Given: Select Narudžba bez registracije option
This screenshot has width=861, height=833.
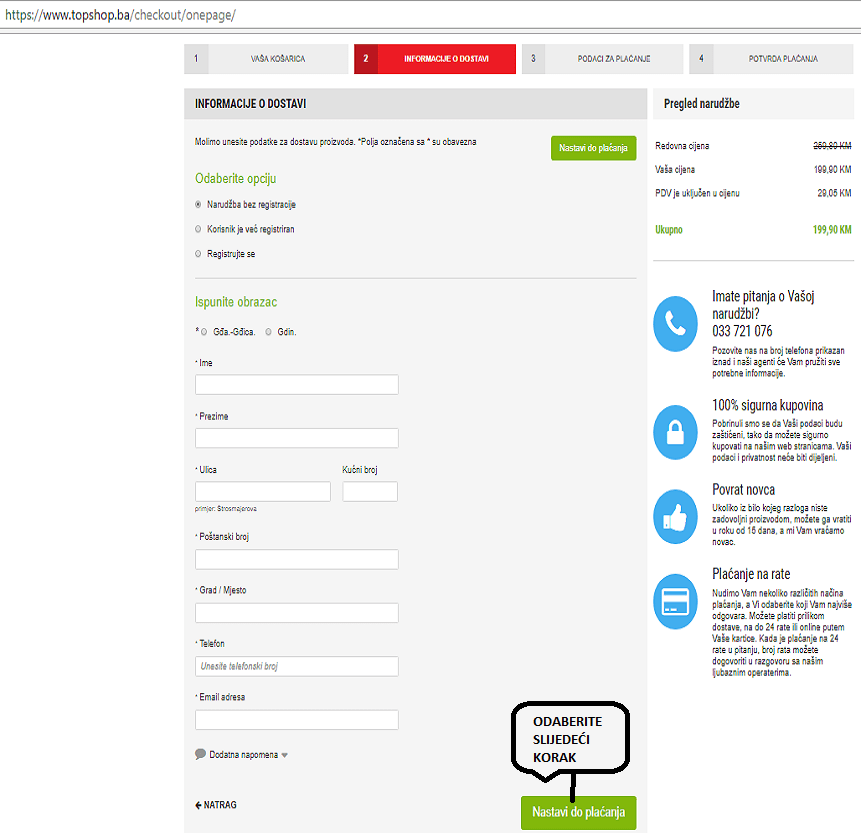Looking at the screenshot, I should (198, 204).
